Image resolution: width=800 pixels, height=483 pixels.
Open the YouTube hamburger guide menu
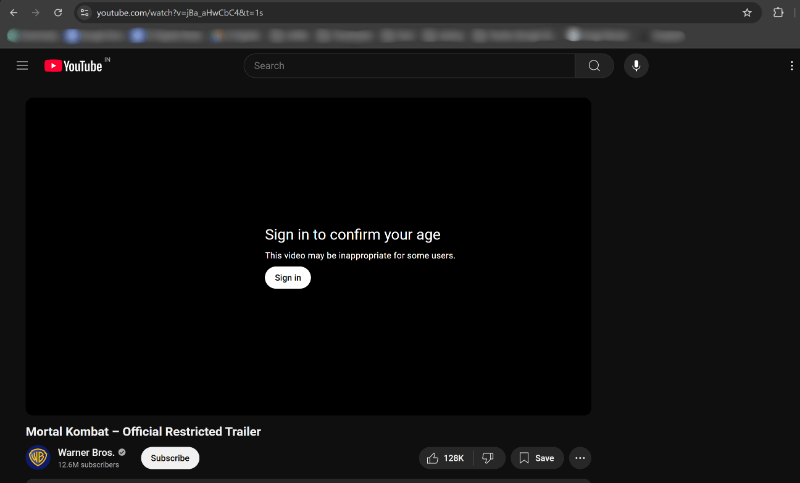[x=22, y=66]
